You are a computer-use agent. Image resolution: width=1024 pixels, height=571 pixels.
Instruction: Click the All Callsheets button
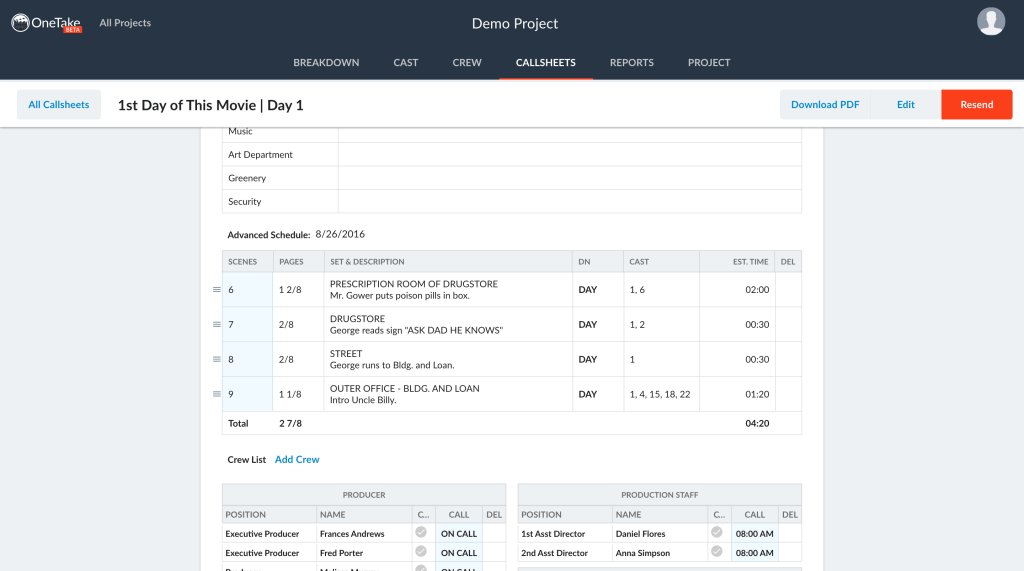pos(59,105)
